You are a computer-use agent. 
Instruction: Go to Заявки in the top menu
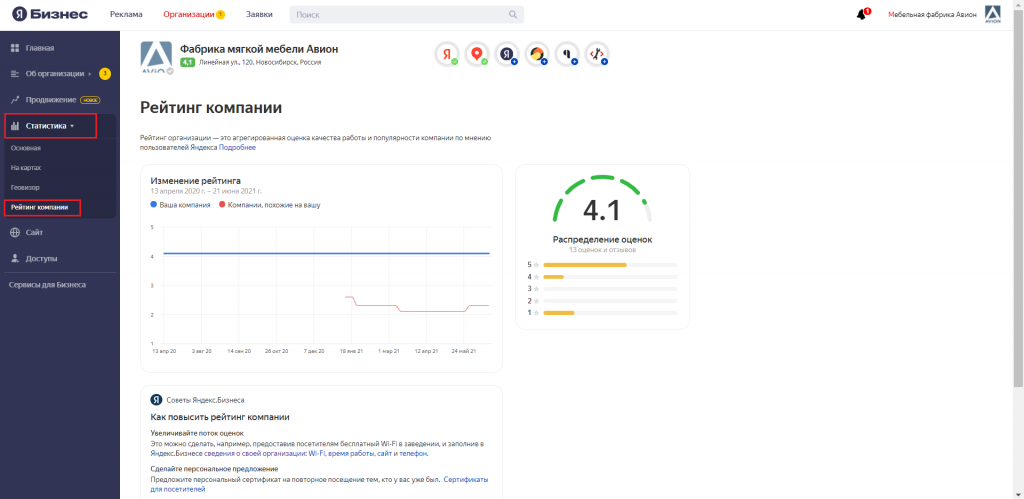(x=259, y=15)
